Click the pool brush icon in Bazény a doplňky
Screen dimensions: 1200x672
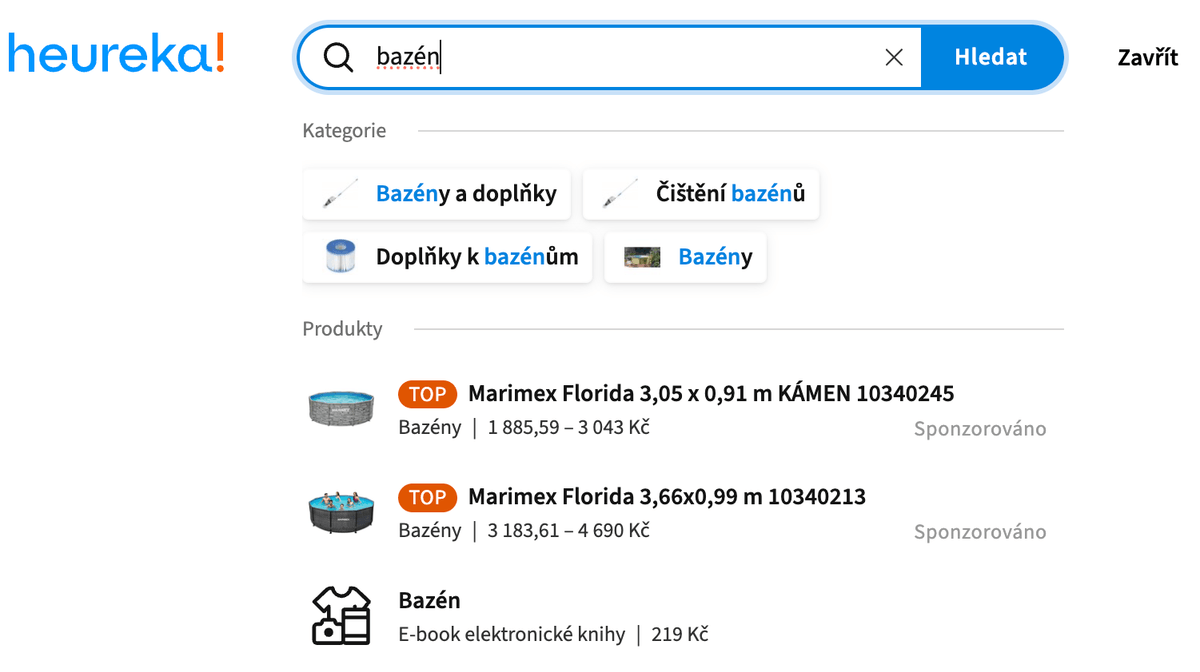(x=341, y=194)
